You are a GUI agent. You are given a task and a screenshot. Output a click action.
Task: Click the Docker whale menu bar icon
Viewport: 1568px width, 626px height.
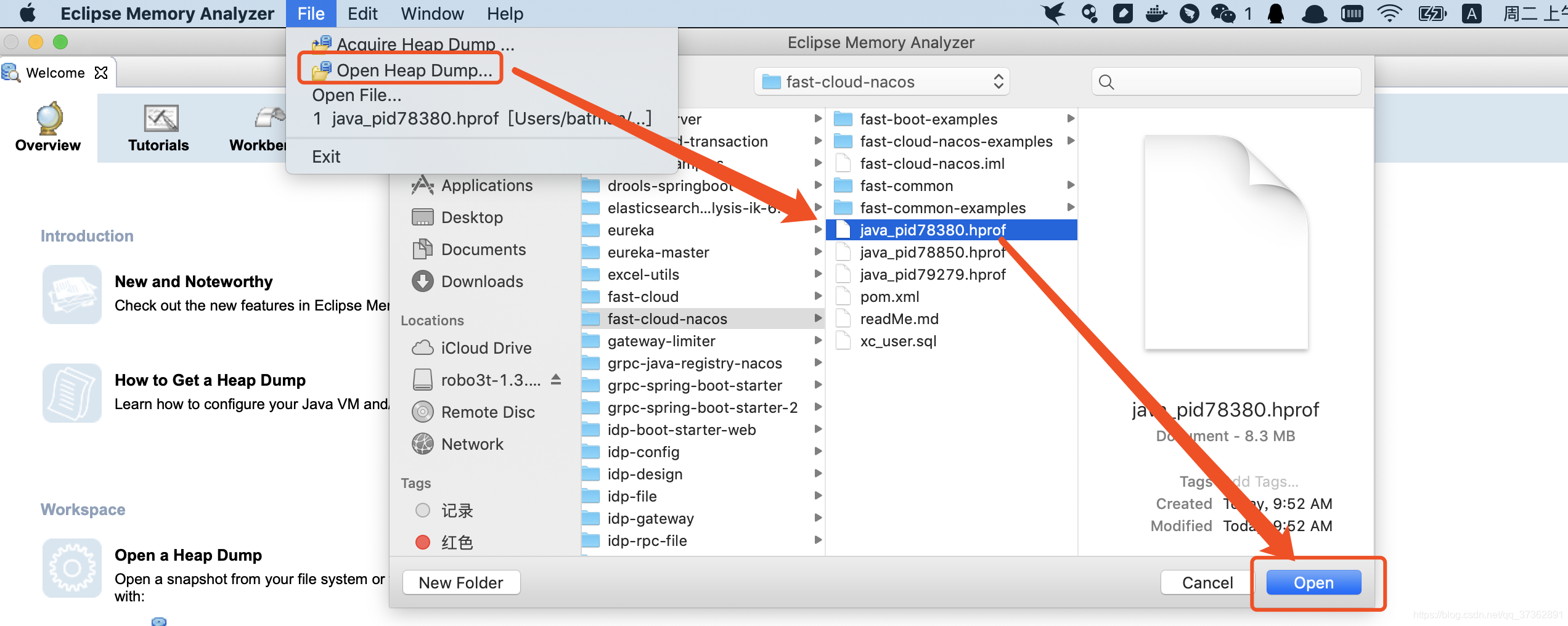pos(1156,14)
